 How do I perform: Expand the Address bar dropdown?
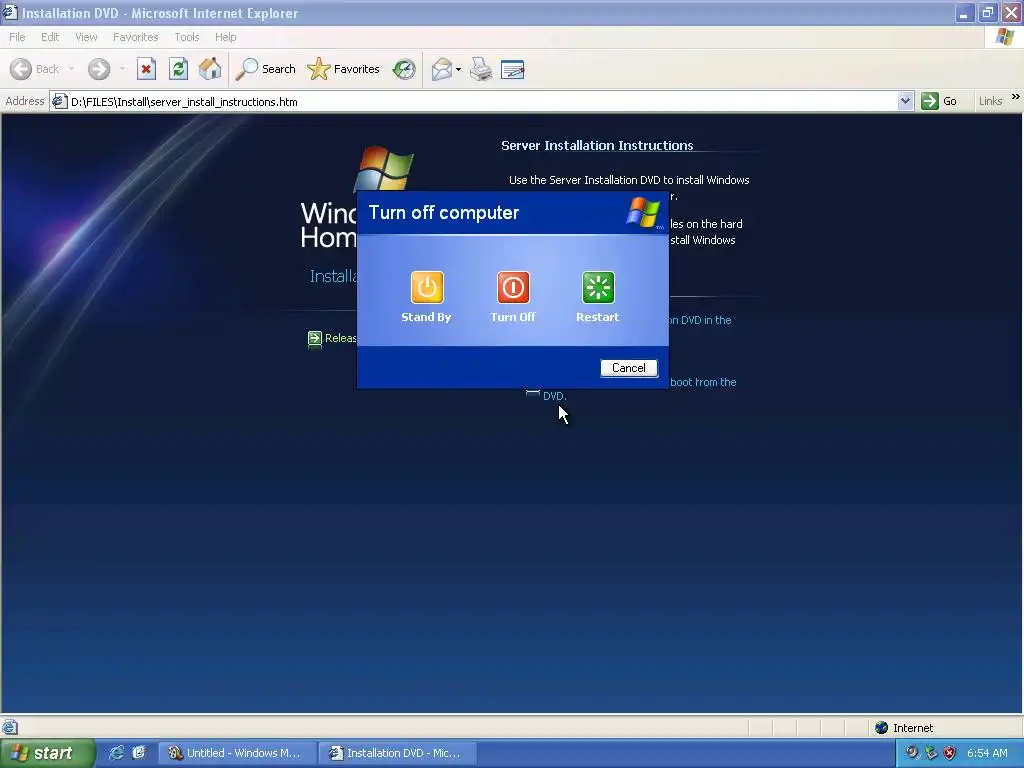tap(905, 101)
